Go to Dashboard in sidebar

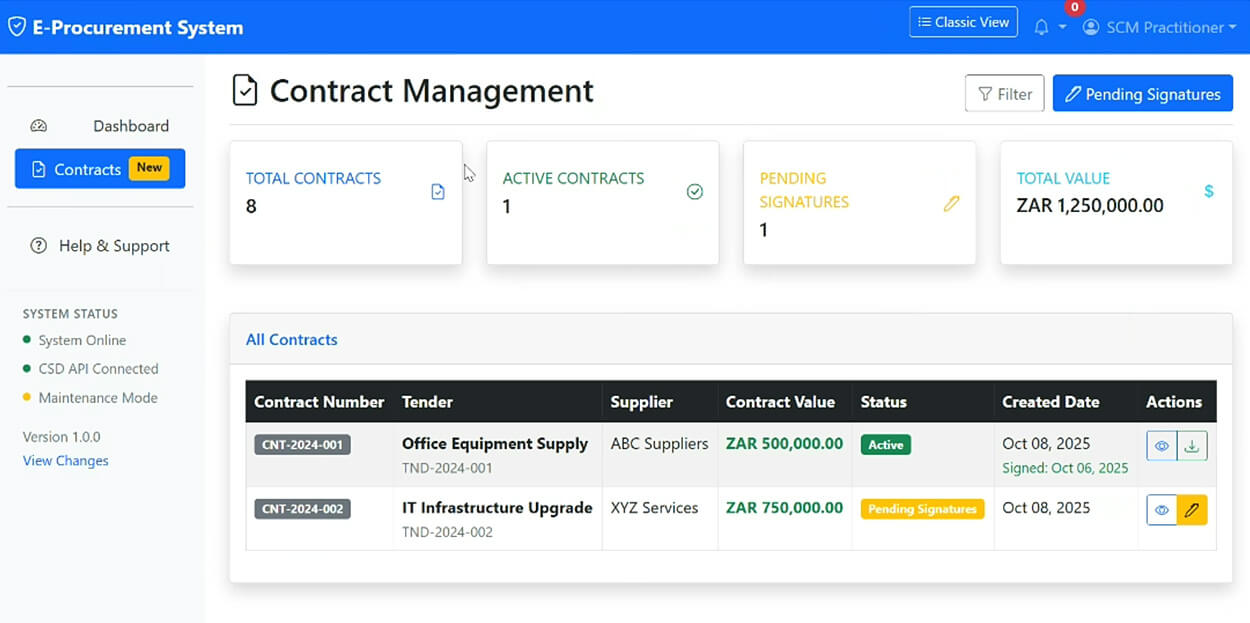(130, 126)
